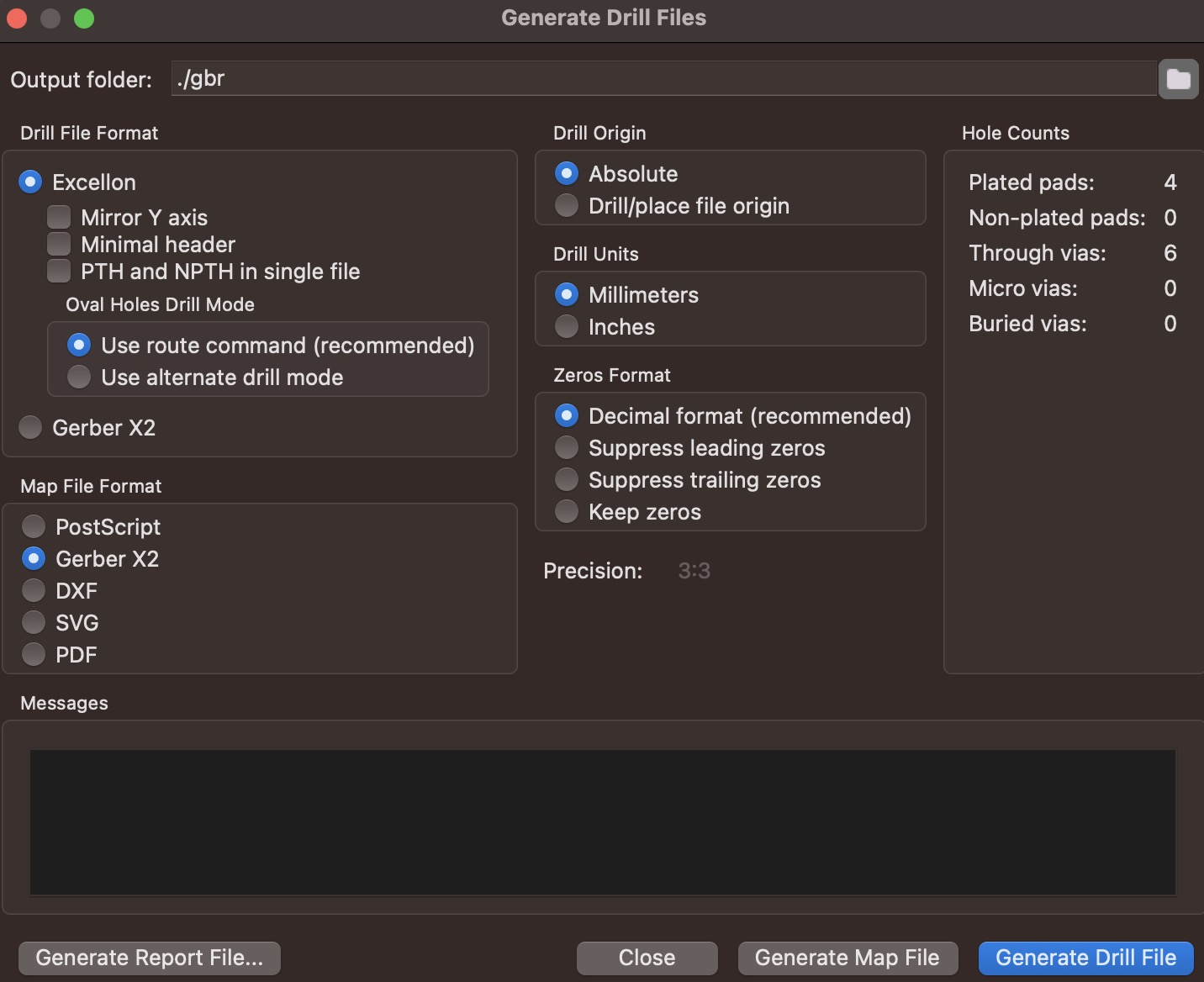Click the Non-plated pads count row
The width and height of the screenshot is (1204, 982).
tap(1073, 218)
